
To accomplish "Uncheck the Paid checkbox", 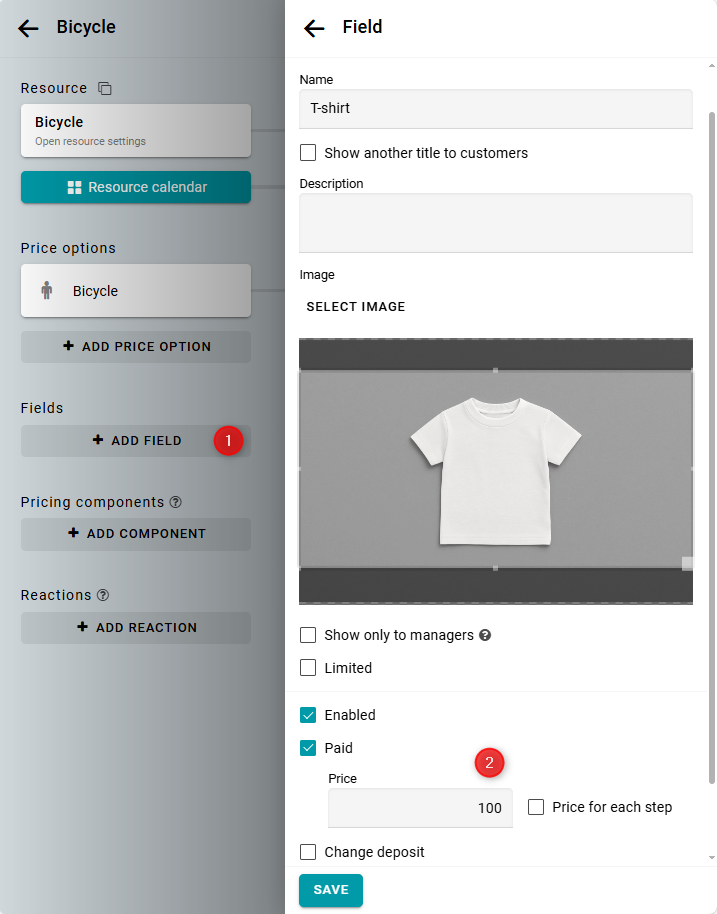I will point(308,748).
